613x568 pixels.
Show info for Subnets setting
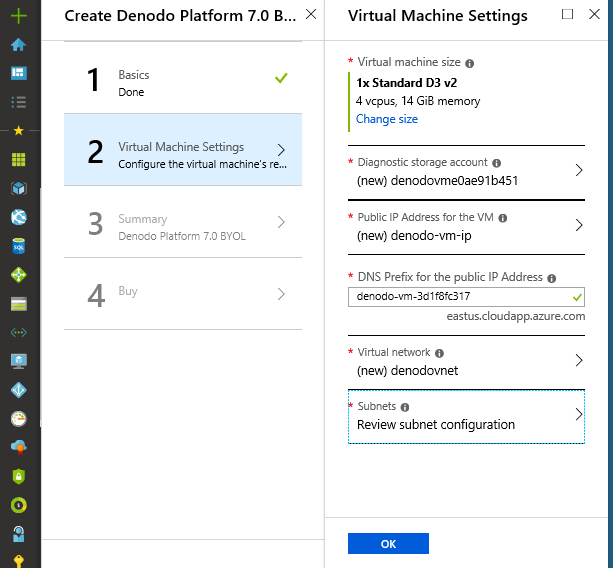[405, 407]
